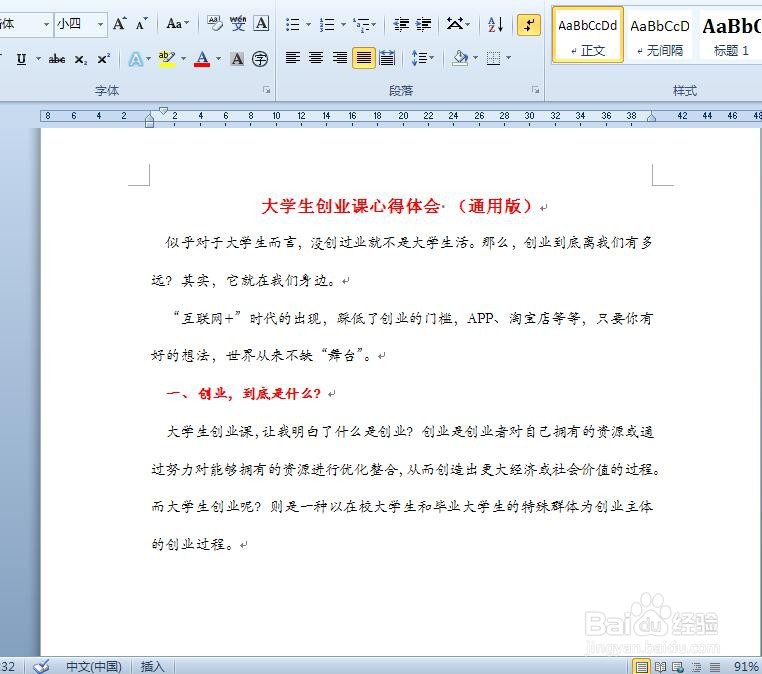Click the Increase Indent icon
The image size is (762, 674).
click(423, 24)
